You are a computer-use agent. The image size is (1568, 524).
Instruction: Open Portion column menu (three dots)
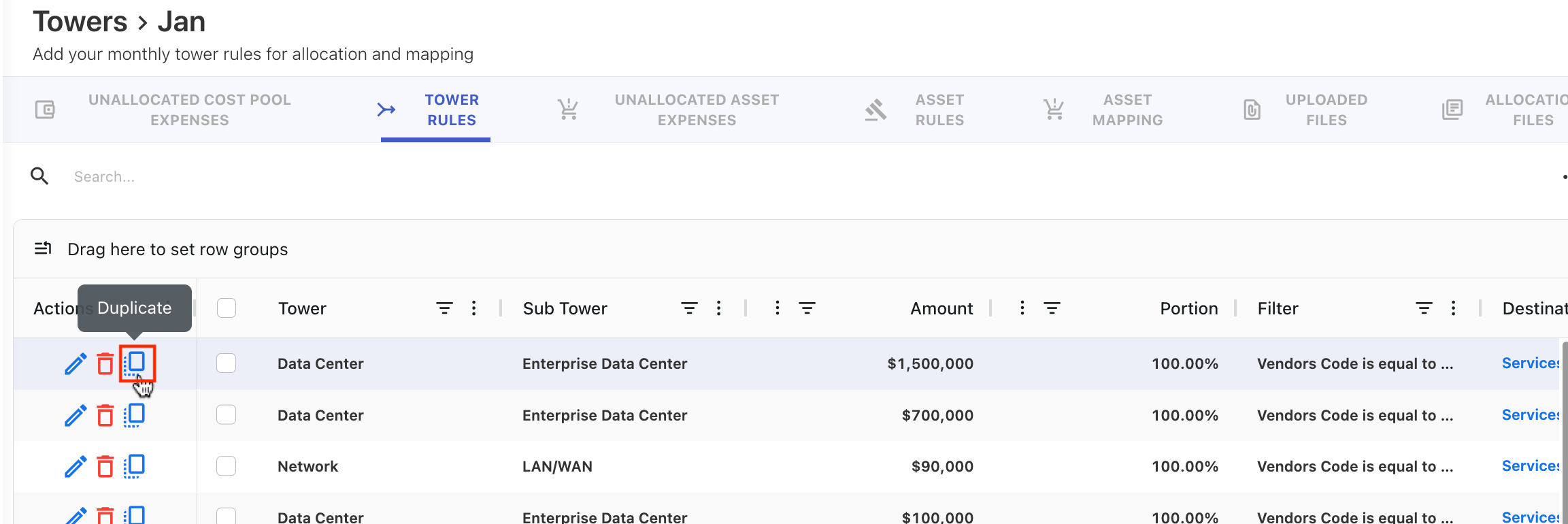pos(1022,308)
